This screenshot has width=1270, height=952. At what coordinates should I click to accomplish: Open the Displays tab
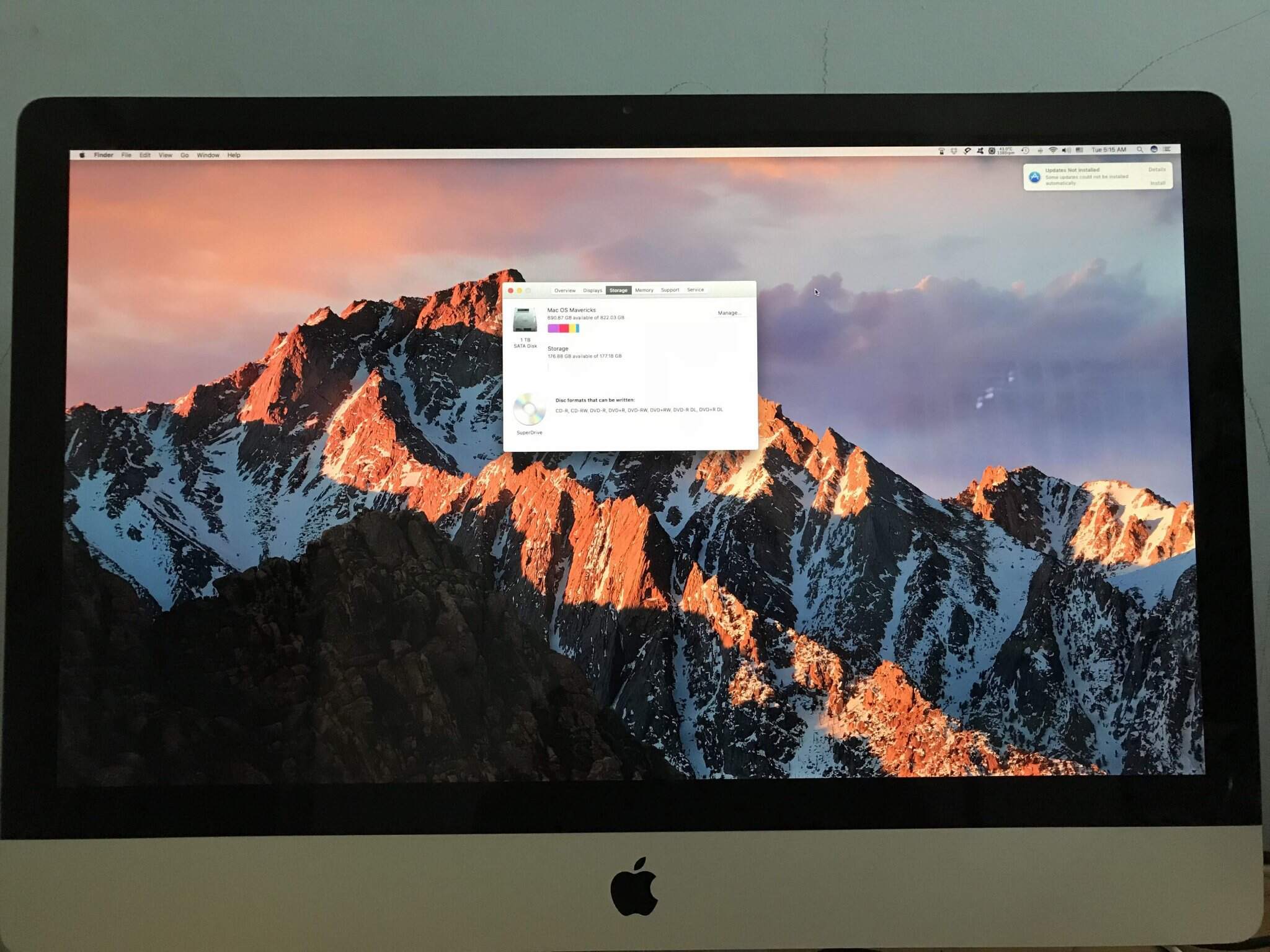(x=592, y=290)
